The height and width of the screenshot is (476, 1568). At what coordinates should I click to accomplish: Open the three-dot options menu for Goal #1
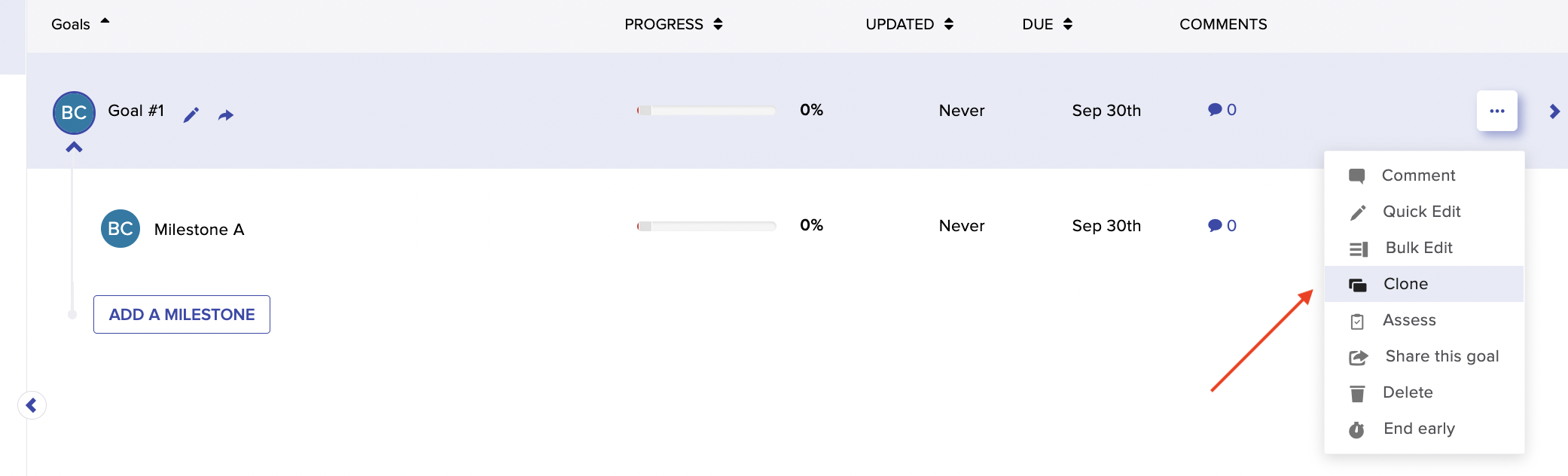[1496, 111]
